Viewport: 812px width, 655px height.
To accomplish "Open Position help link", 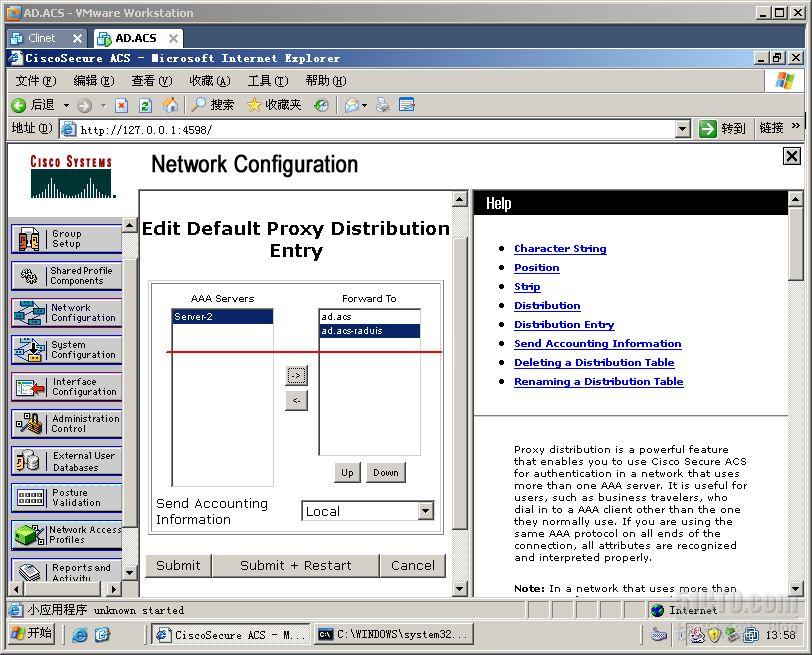I will (536, 268).
